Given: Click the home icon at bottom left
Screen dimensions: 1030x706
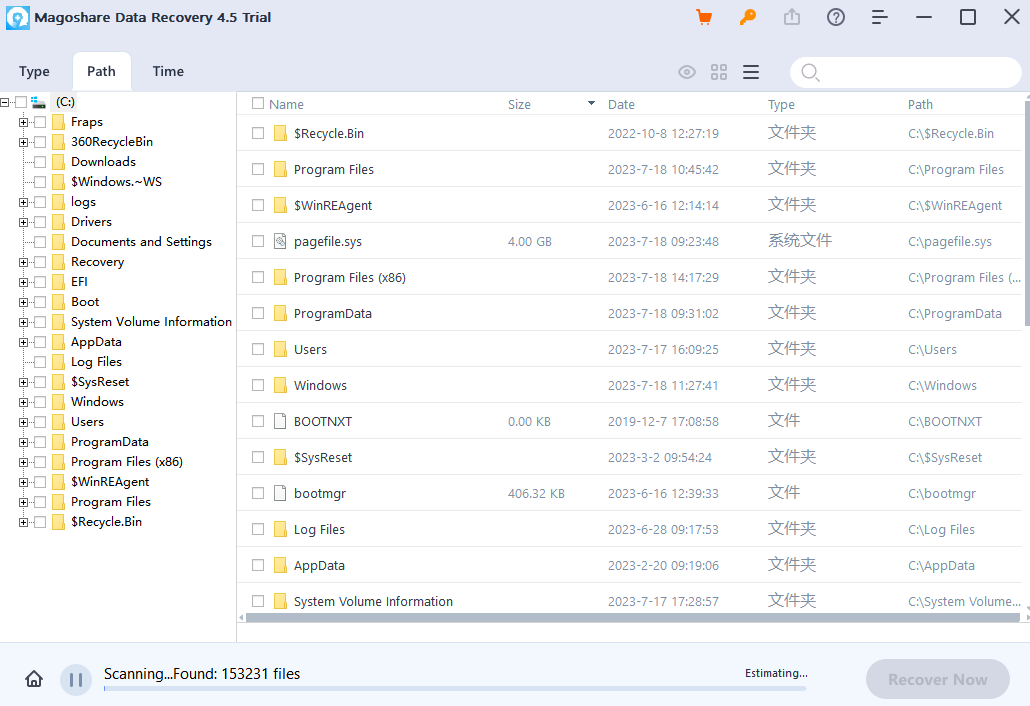Looking at the screenshot, I should (33, 679).
